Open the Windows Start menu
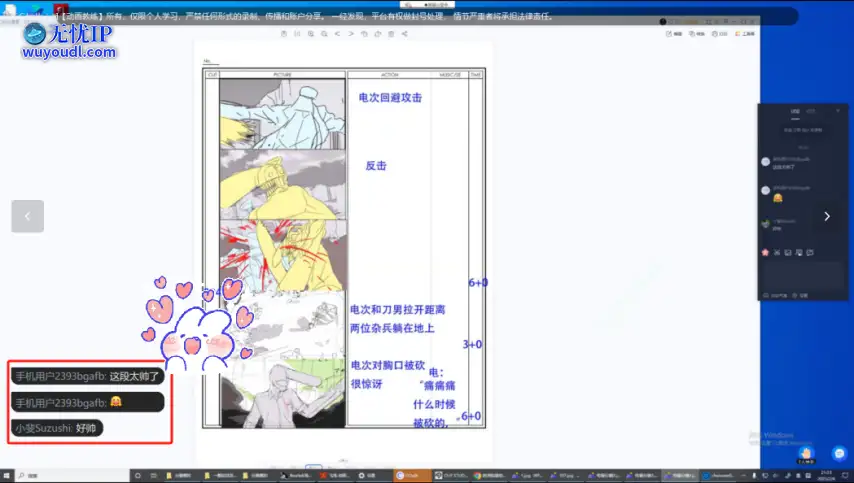Image resolution: width=854 pixels, height=483 pixels. tap(6, 475)
